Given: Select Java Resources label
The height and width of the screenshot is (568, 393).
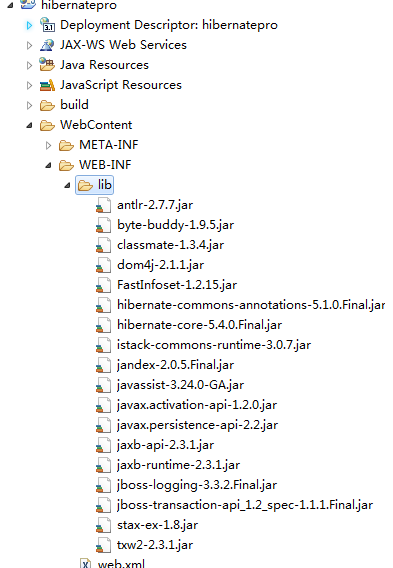Looking at the screenshot, I should click(104, 65).
